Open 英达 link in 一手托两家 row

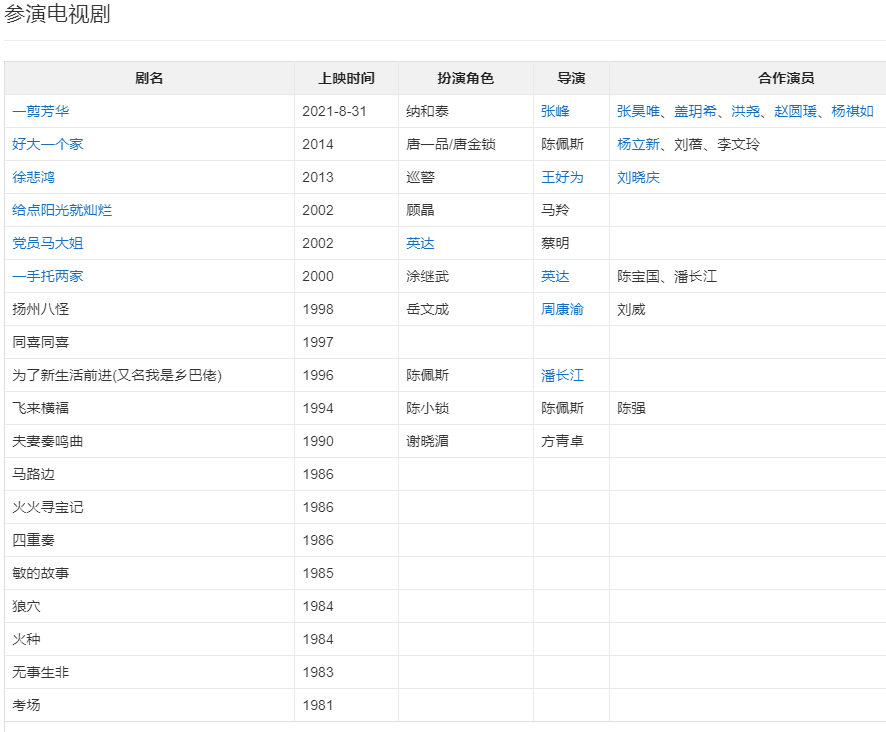(x=555, y=276)
